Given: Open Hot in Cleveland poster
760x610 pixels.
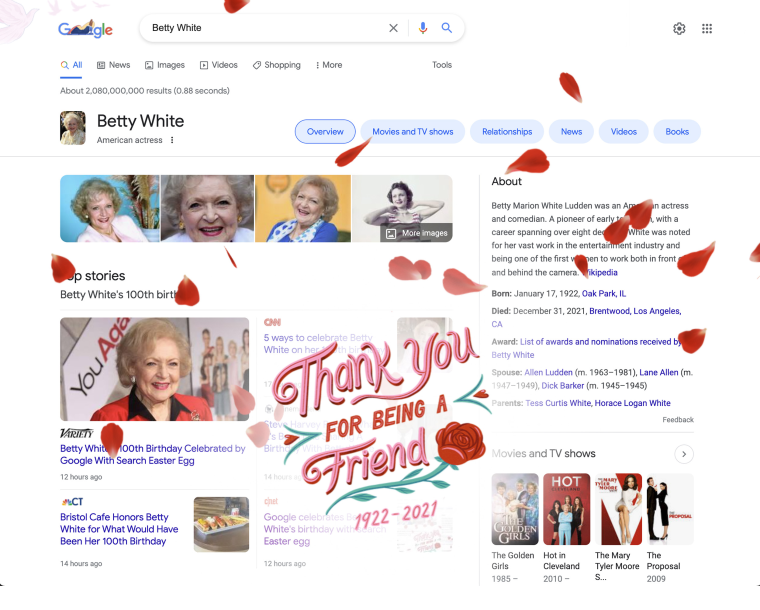Looking at the screenshot, I should pos(567,509).
